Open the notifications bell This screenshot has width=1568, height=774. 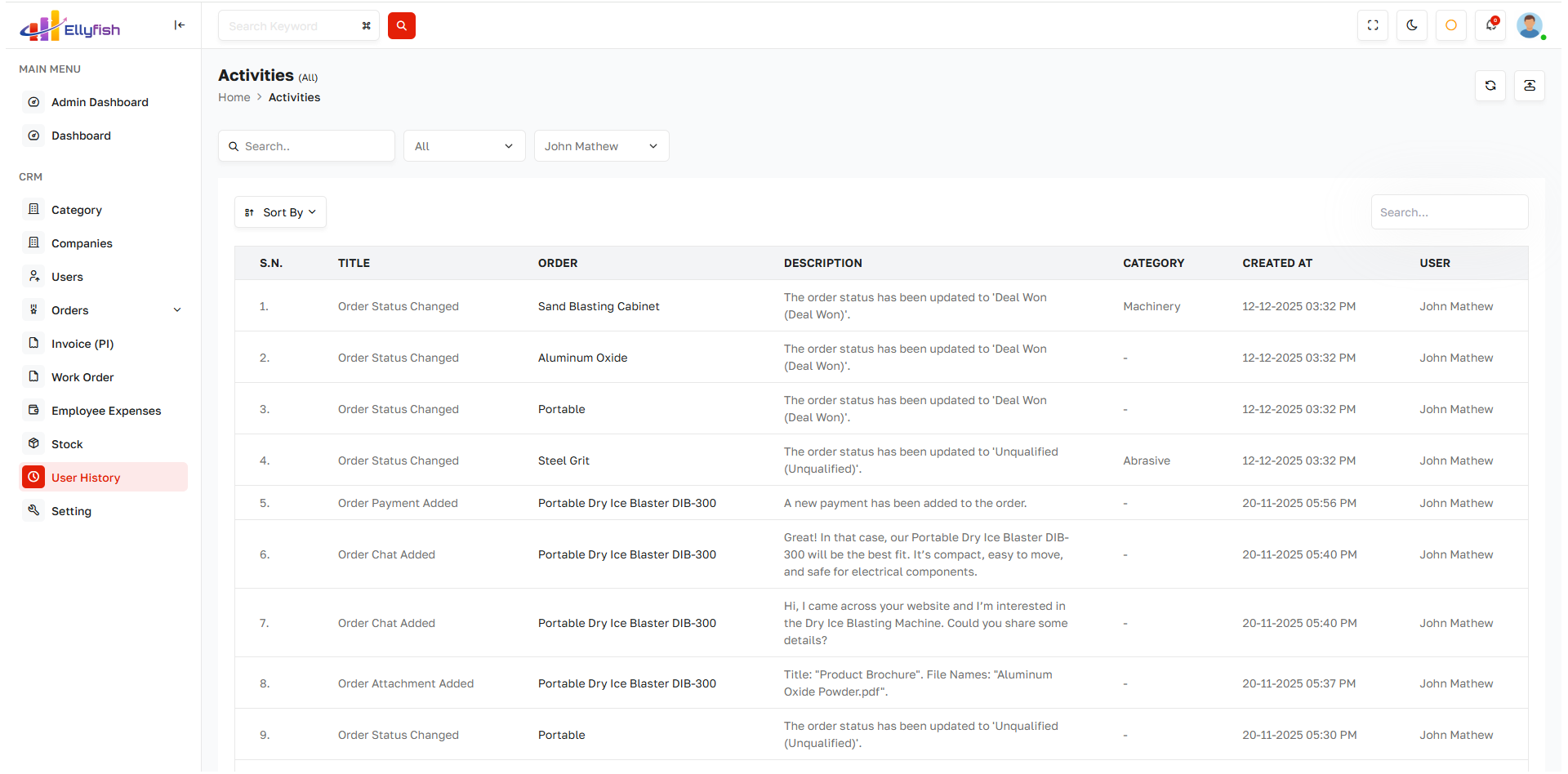1490,25
